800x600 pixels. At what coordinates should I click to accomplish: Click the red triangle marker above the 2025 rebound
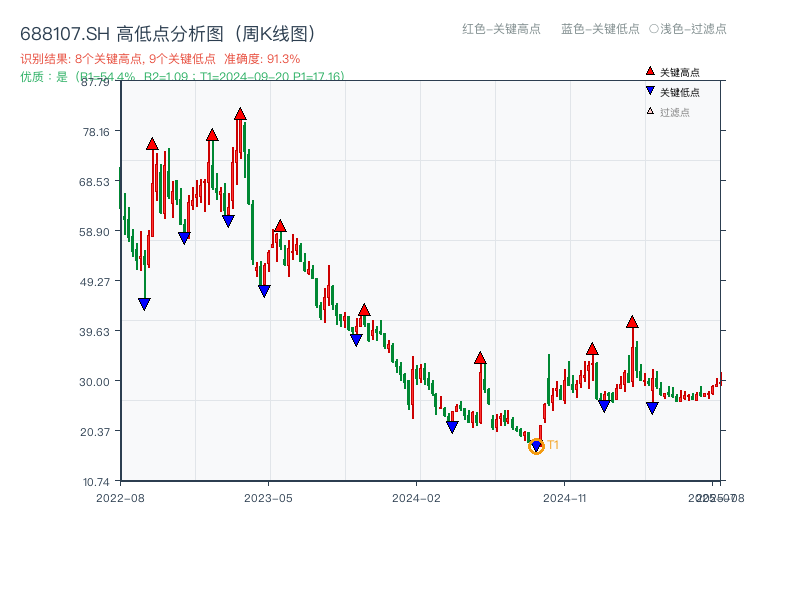click(632, 322)
